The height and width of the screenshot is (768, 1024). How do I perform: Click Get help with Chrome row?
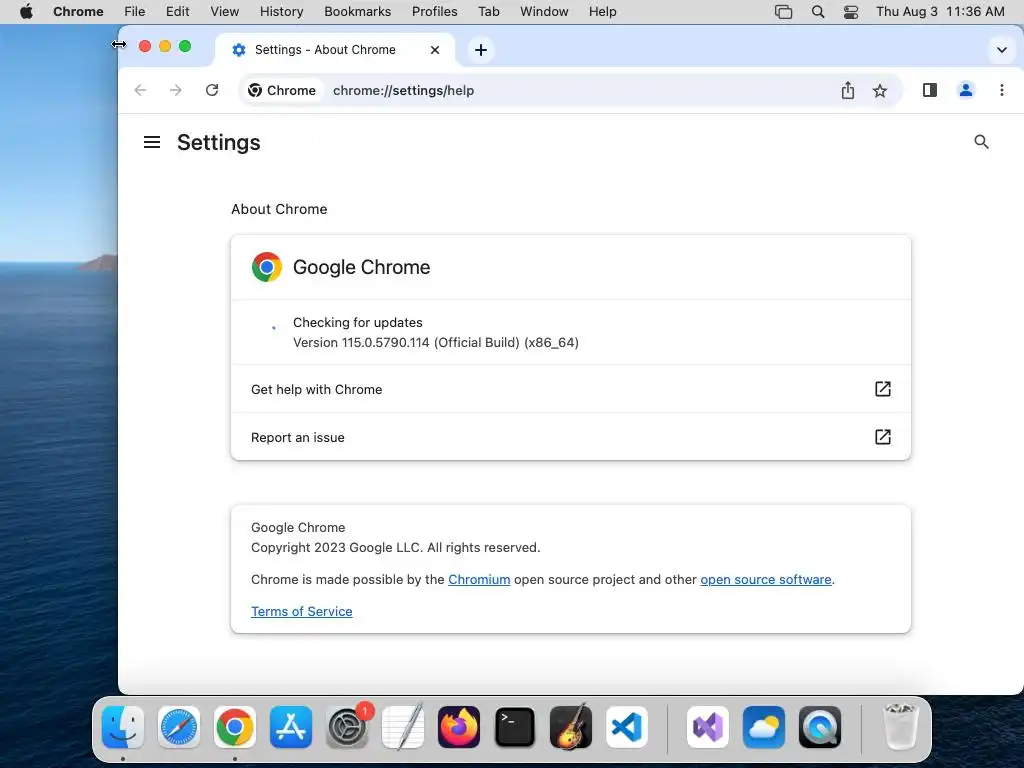(571, 389)
